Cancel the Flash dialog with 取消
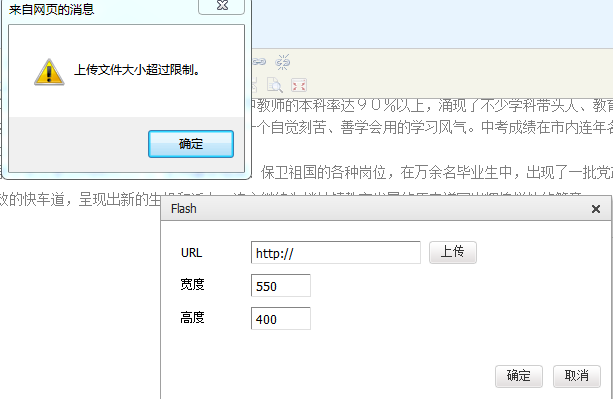The width and height of the screenshot is (613, 399). tap(577, 376)
